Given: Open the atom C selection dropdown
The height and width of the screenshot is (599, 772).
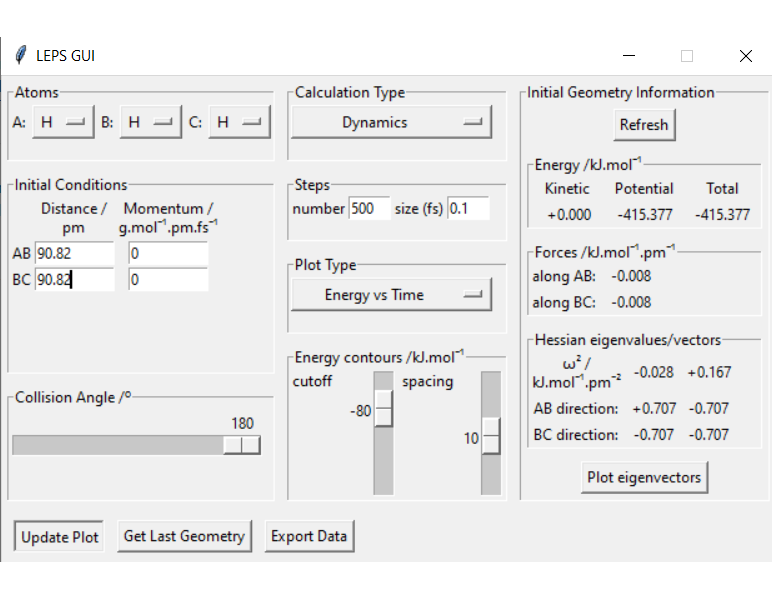Looking at the screenshot, I should click(239, 122).
